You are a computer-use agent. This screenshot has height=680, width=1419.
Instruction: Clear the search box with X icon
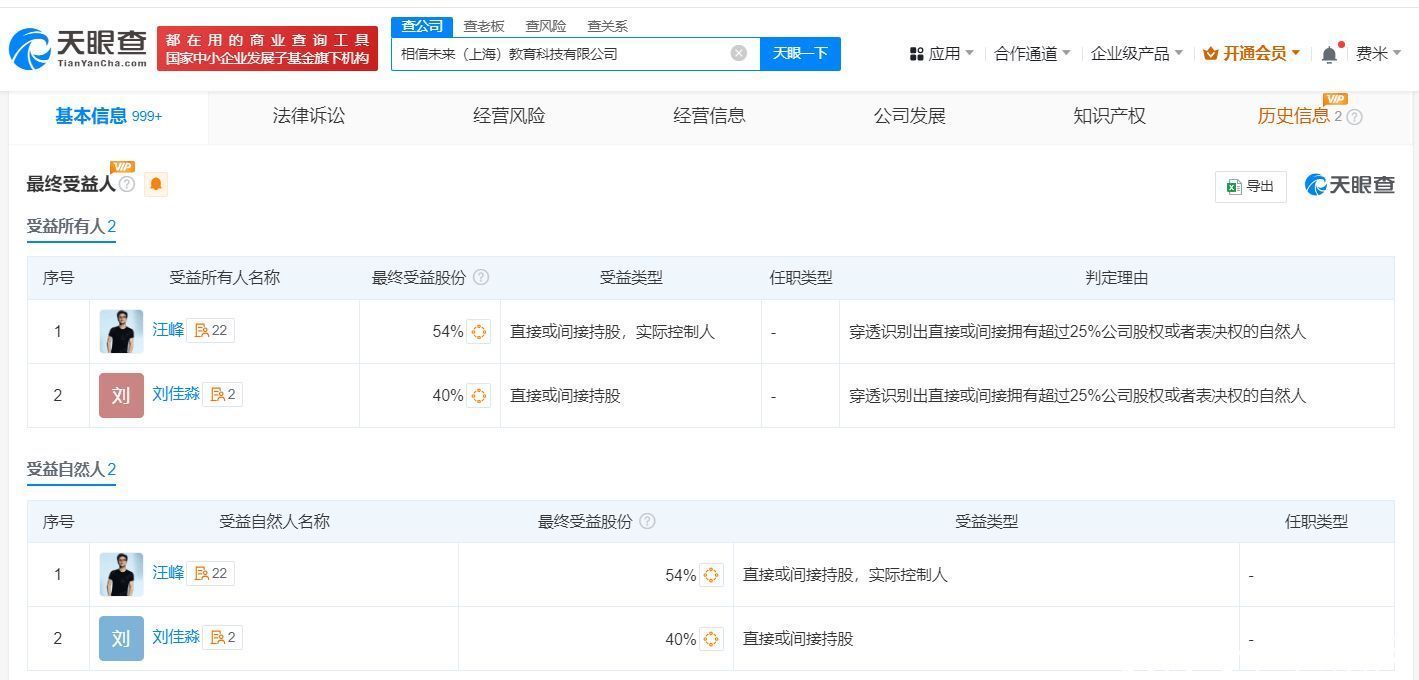[x=738, y=53]
